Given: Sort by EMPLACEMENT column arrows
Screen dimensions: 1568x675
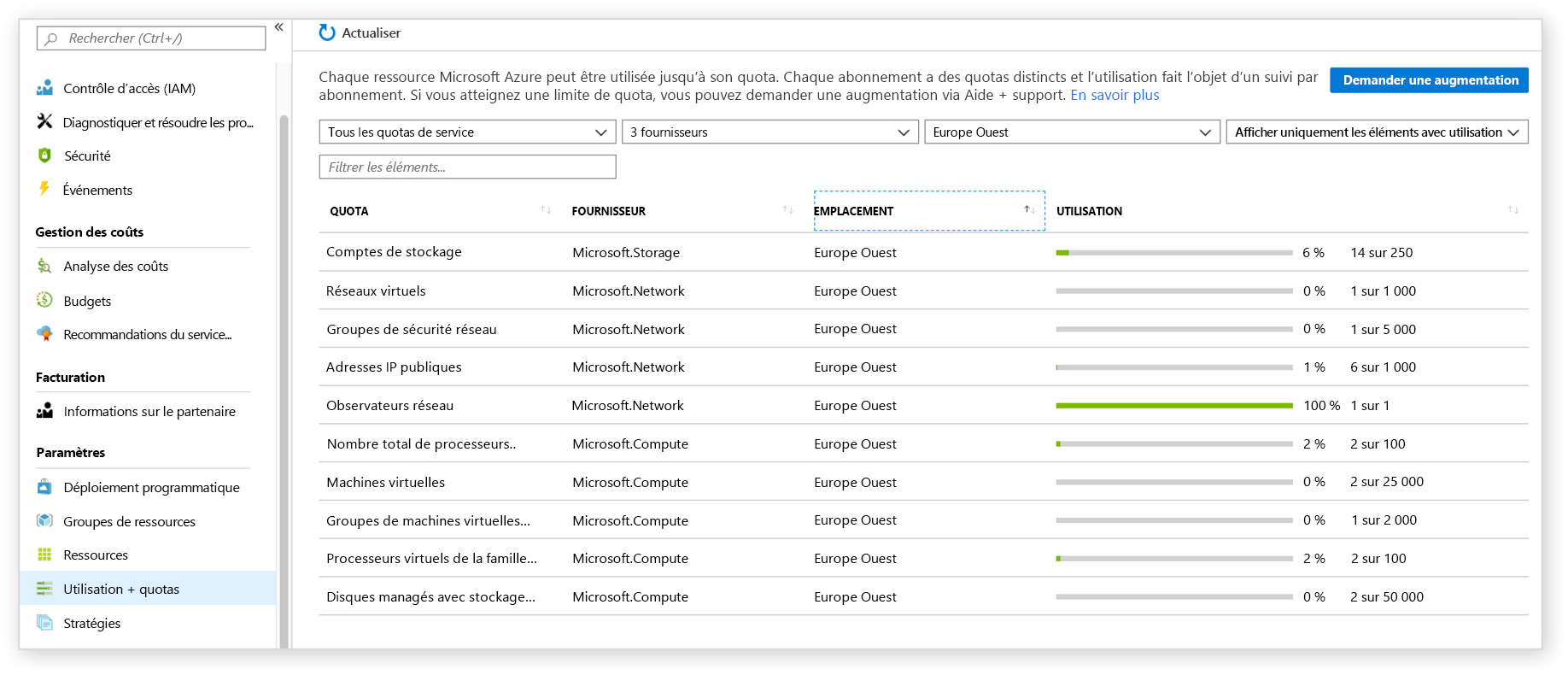Looking at the screenshot, I should pyautogui.click(x=1030, y=210).
